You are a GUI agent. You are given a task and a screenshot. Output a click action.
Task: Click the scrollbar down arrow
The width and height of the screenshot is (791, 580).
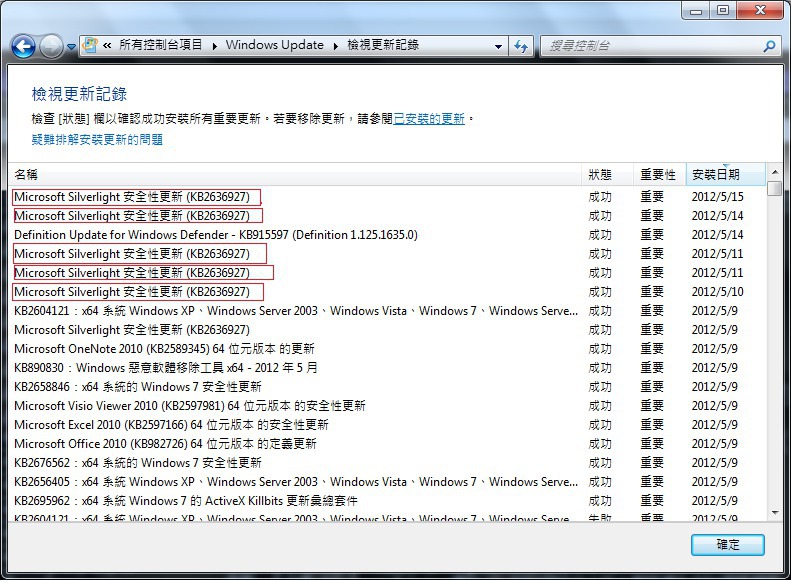point(774,513)
